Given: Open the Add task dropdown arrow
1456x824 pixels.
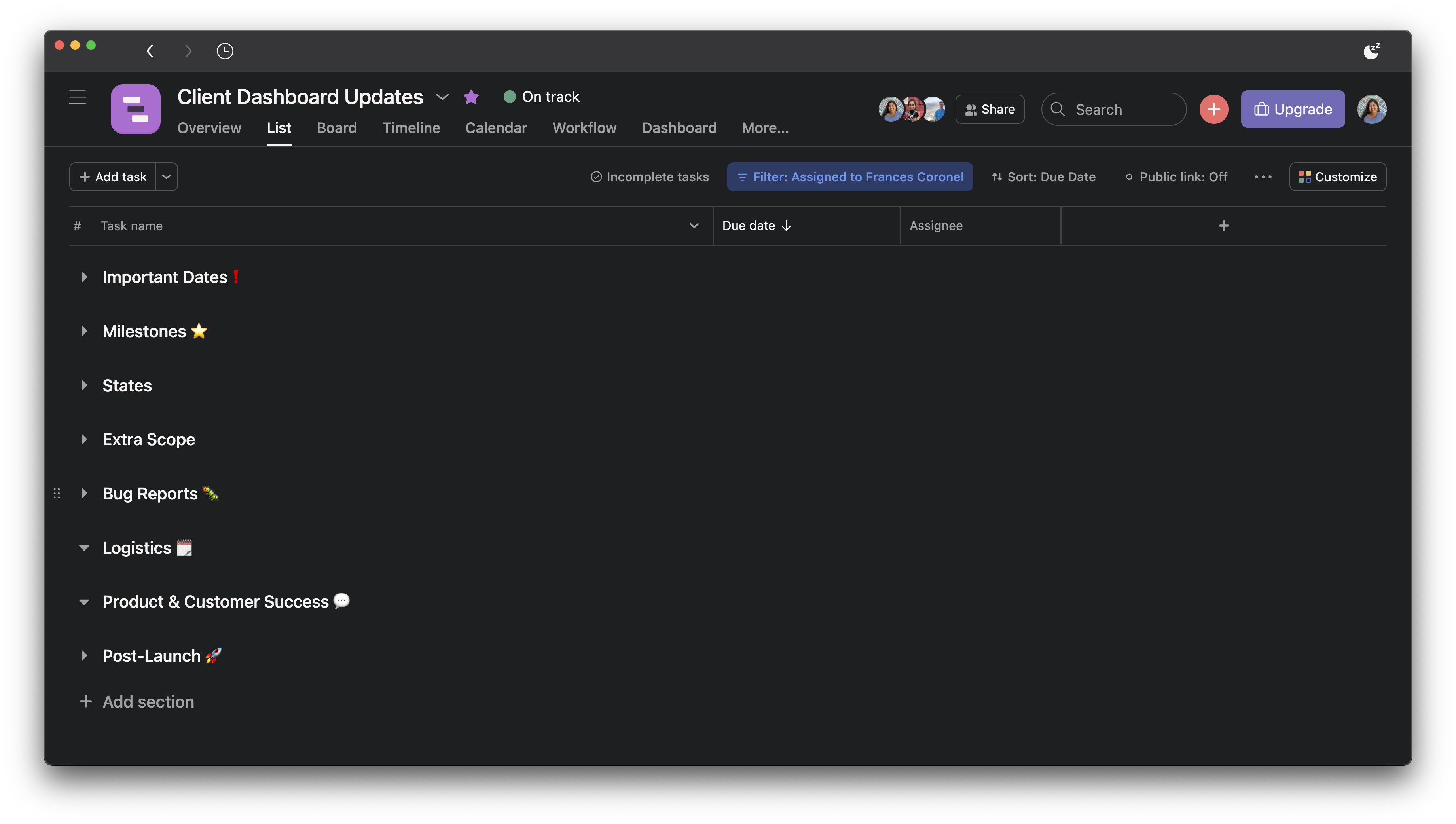Looking at the screenshot, I should pyautogui.click(x=166, y=177).
